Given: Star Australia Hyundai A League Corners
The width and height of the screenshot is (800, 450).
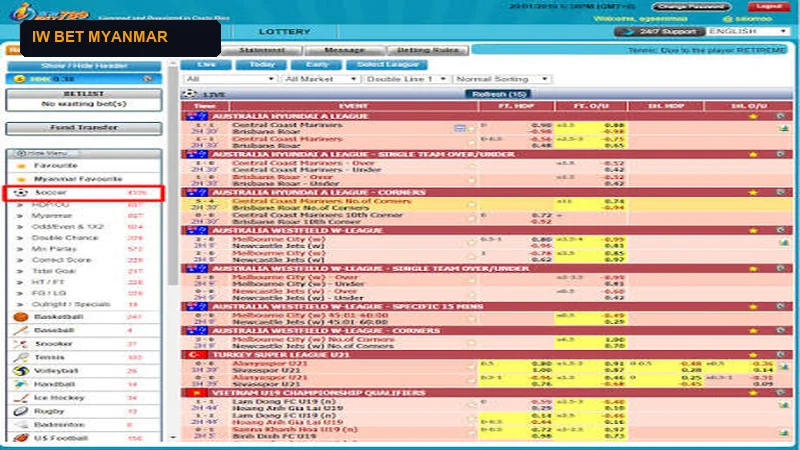Looking at the screenshot, I should click(x=753, y=192).
